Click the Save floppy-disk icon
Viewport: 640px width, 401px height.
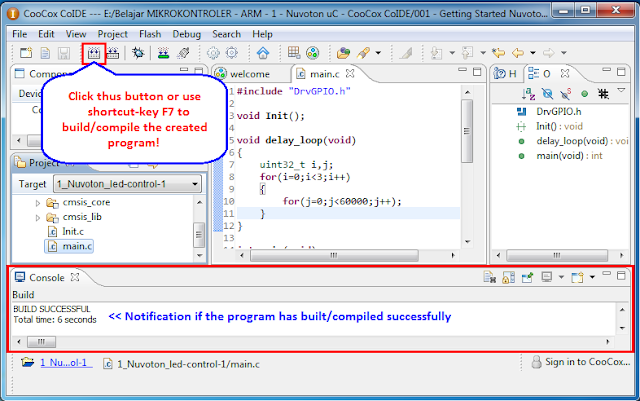pos(64,53)
